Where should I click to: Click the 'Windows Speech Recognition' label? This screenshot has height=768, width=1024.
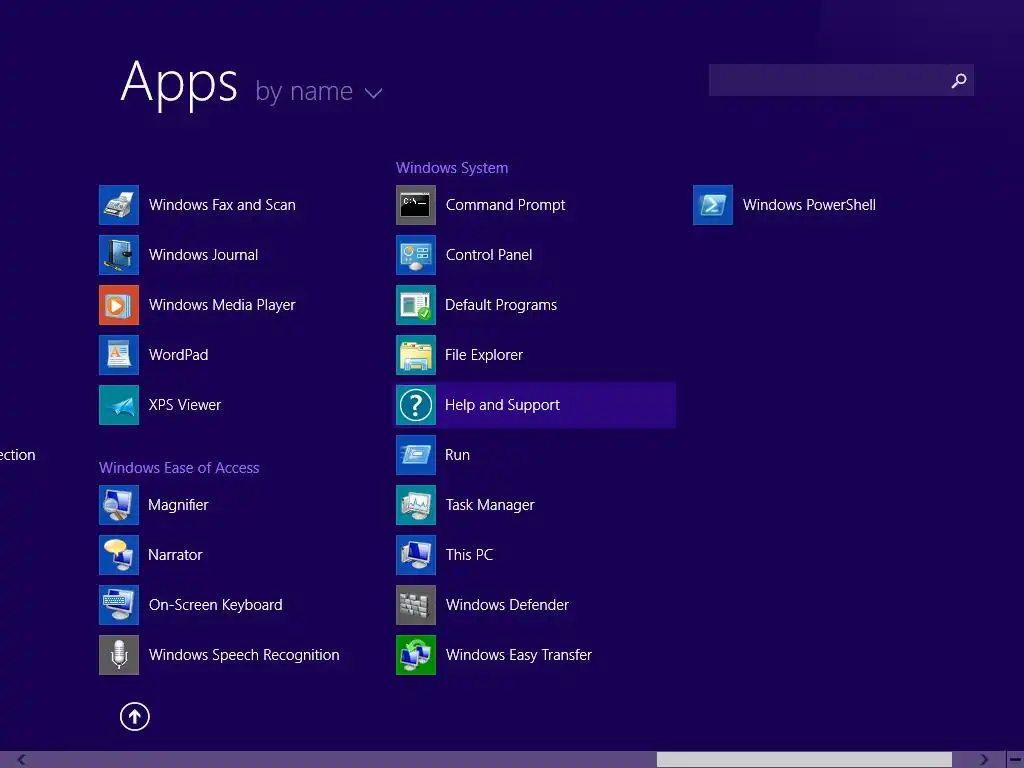[x=244, y=655]
